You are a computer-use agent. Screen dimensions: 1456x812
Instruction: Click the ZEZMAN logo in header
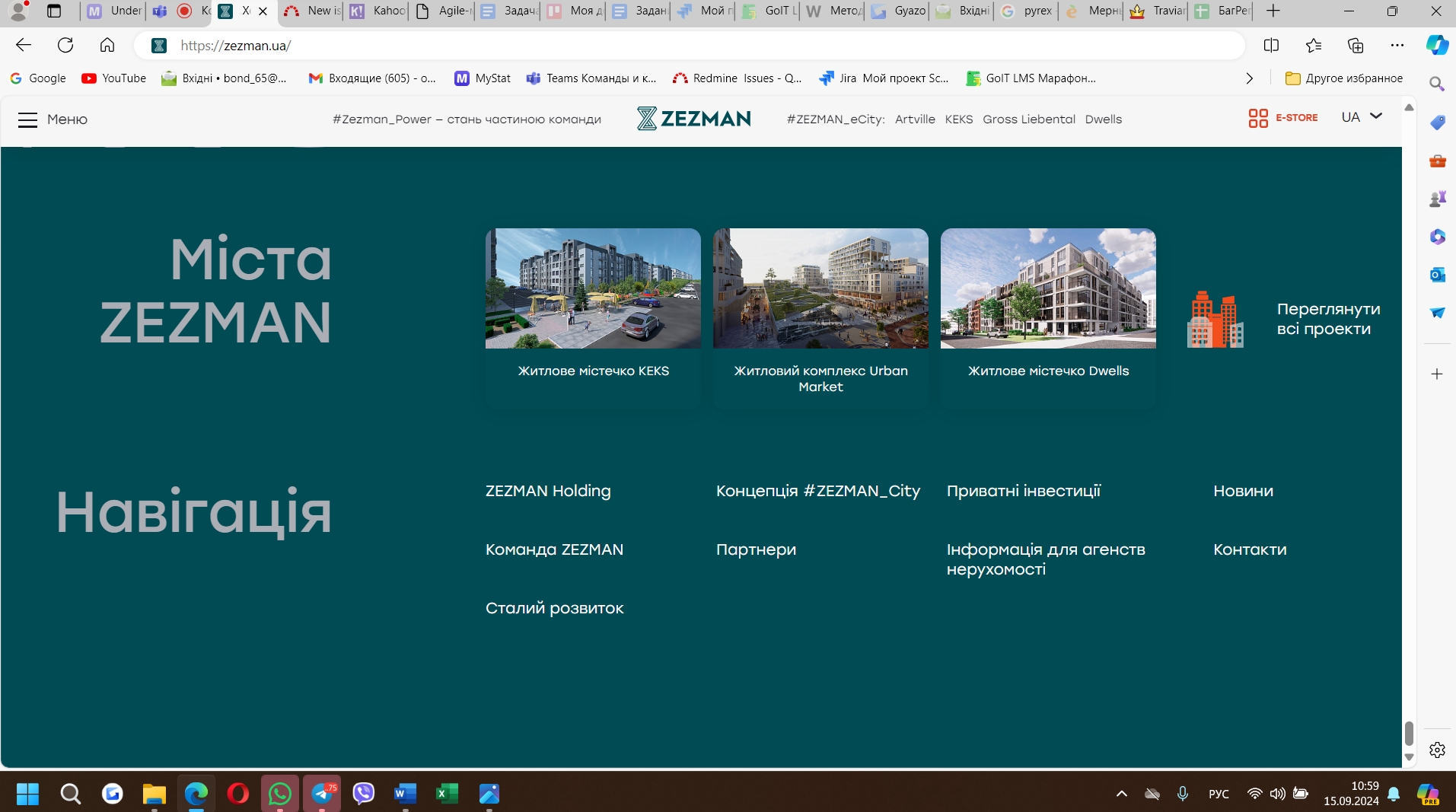[693, 119]
